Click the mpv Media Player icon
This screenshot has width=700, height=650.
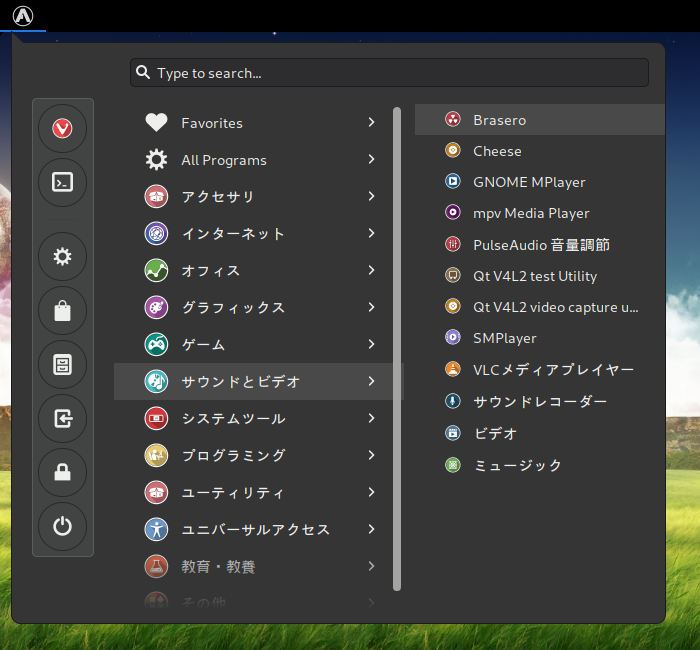tap(453, 212)
